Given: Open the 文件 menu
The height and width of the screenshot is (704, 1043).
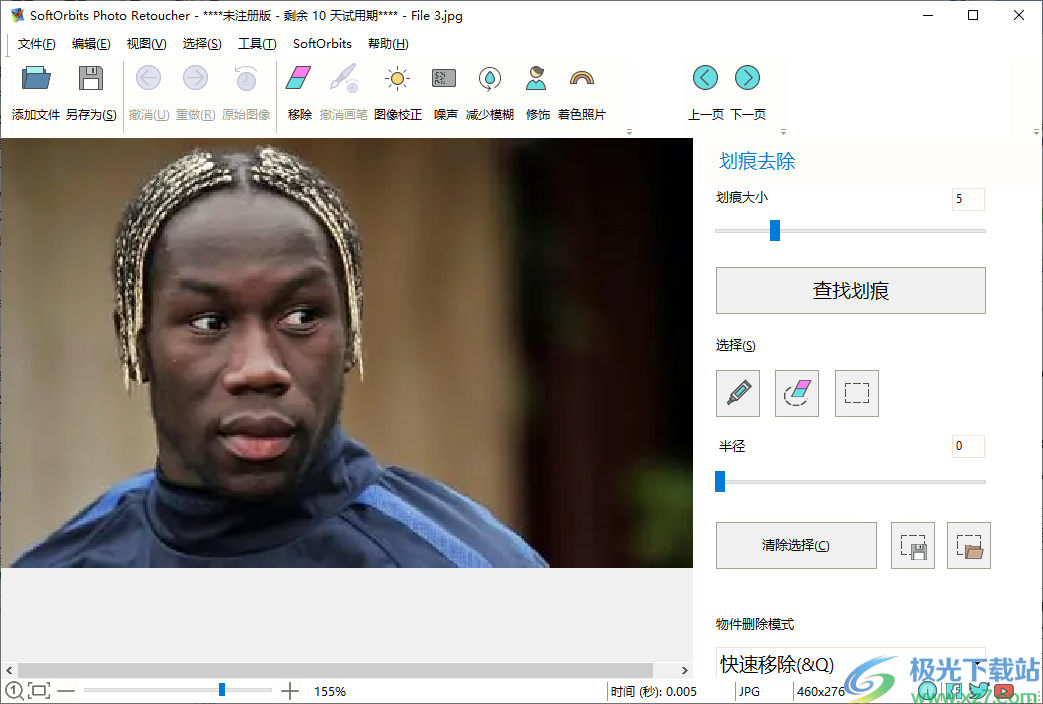Looking at the screenshot, I should (37, 43).
